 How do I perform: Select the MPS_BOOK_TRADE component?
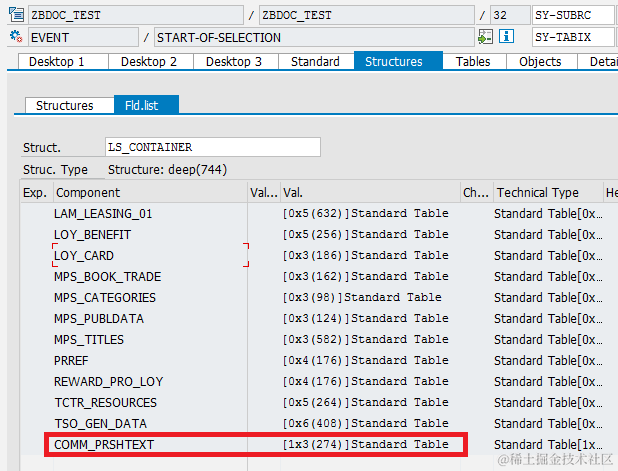click(x=108, y=277)
